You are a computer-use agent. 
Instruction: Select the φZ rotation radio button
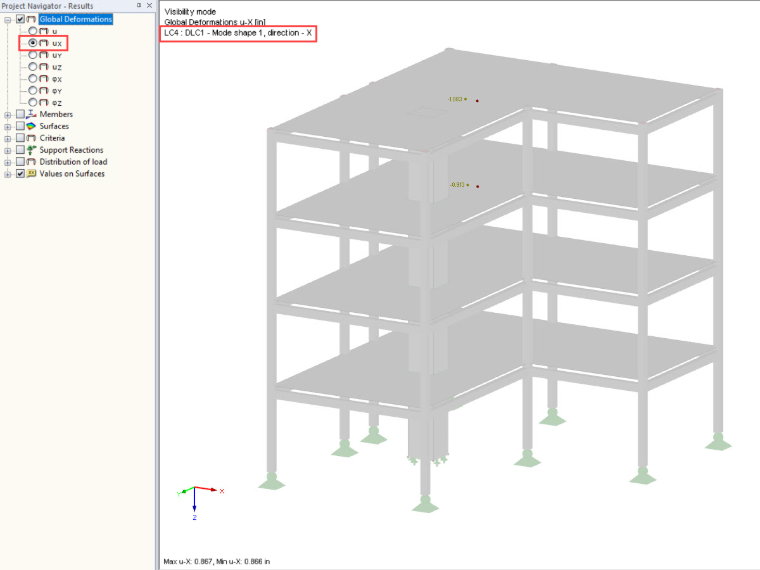coord(32,102)
